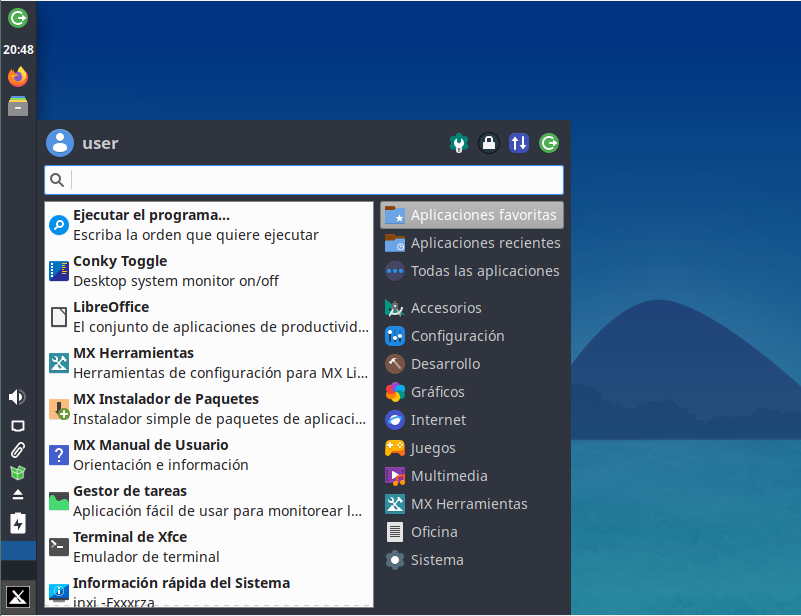Open Terminal de Xfce
This screenshot has width=801, height=616.
[209, 547]
